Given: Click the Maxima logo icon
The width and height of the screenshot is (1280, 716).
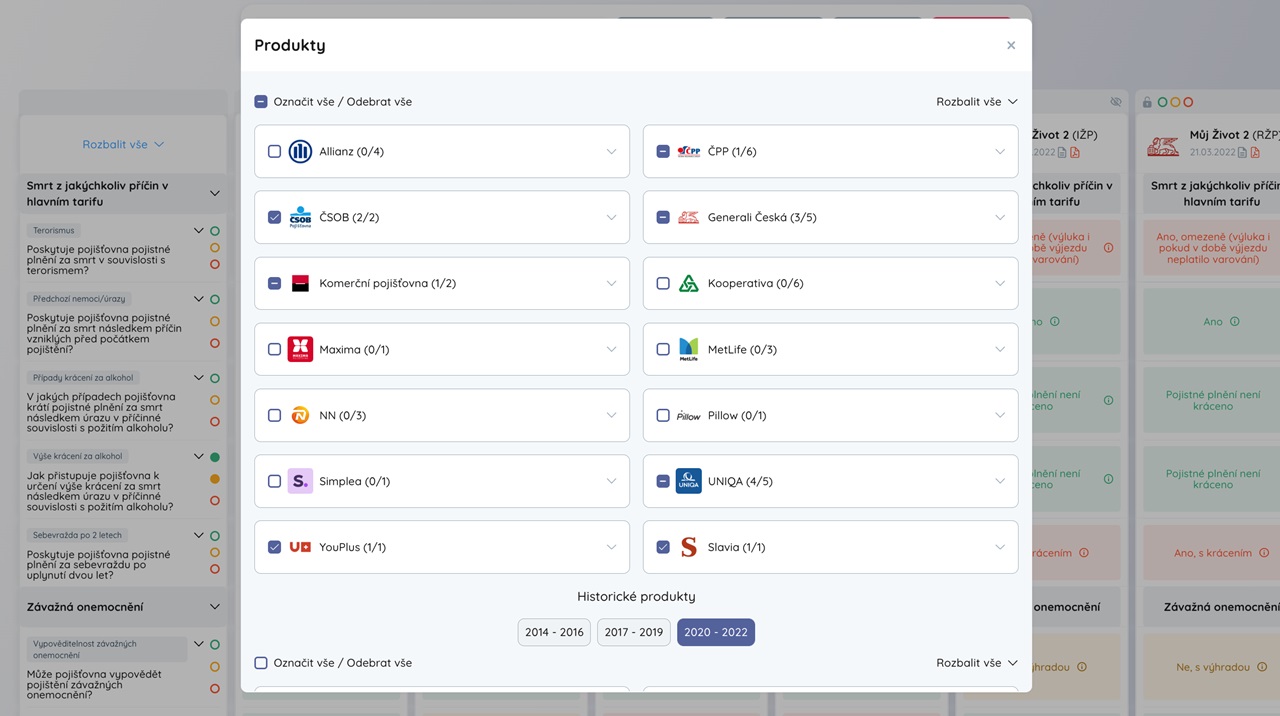Looking at the screenshot, I should click(x=300, y=349).
